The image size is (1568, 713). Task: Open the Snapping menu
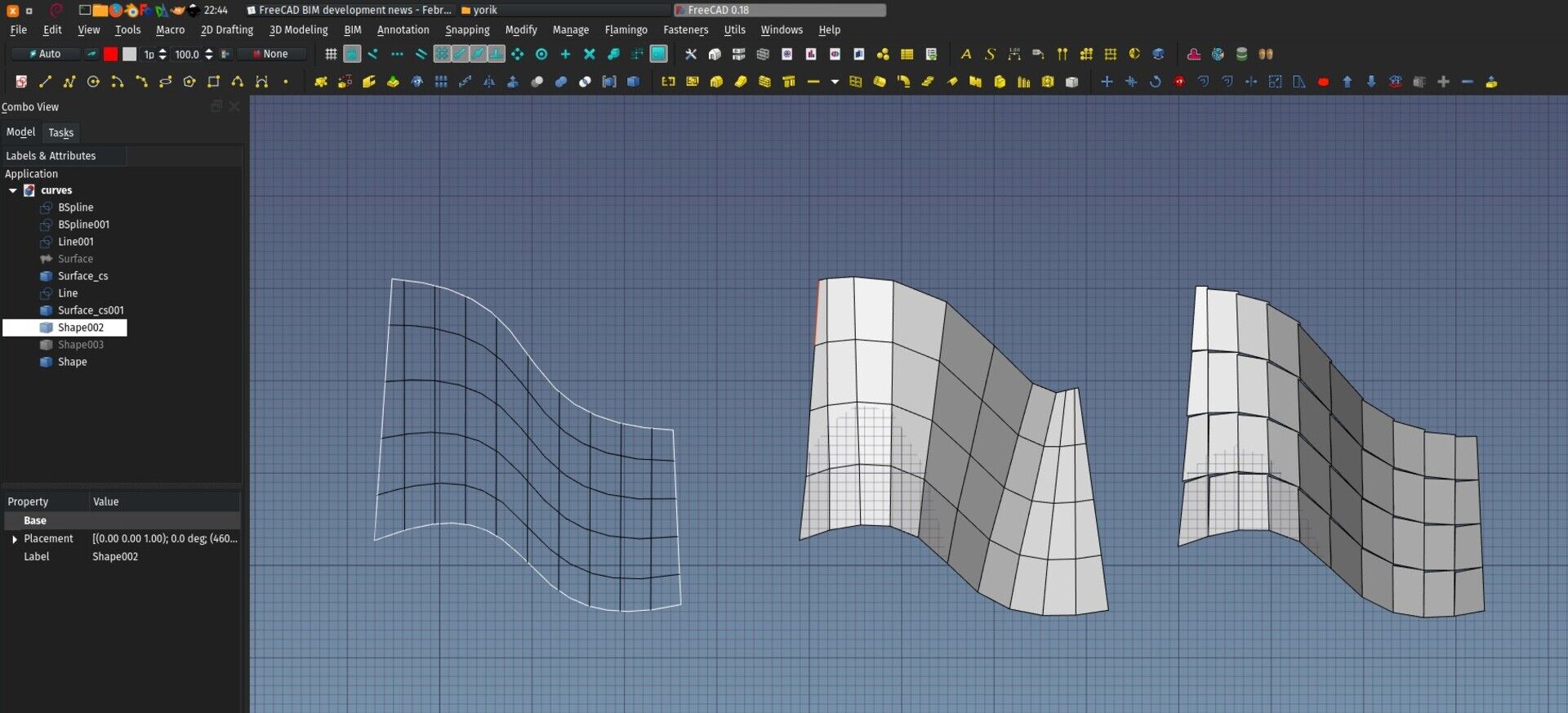467,29
